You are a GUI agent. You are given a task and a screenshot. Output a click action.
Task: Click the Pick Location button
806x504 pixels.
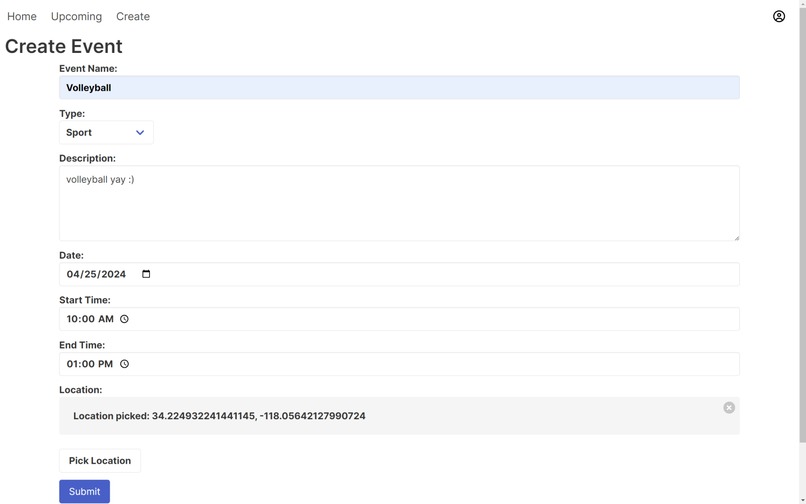100,460
